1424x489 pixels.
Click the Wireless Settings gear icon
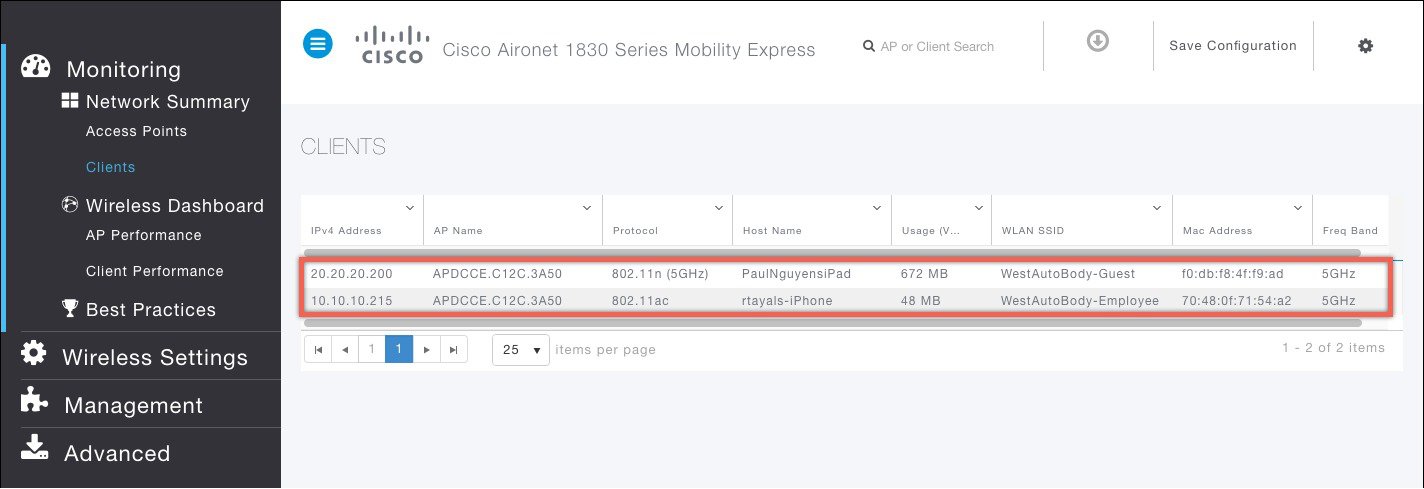point(34,355)
